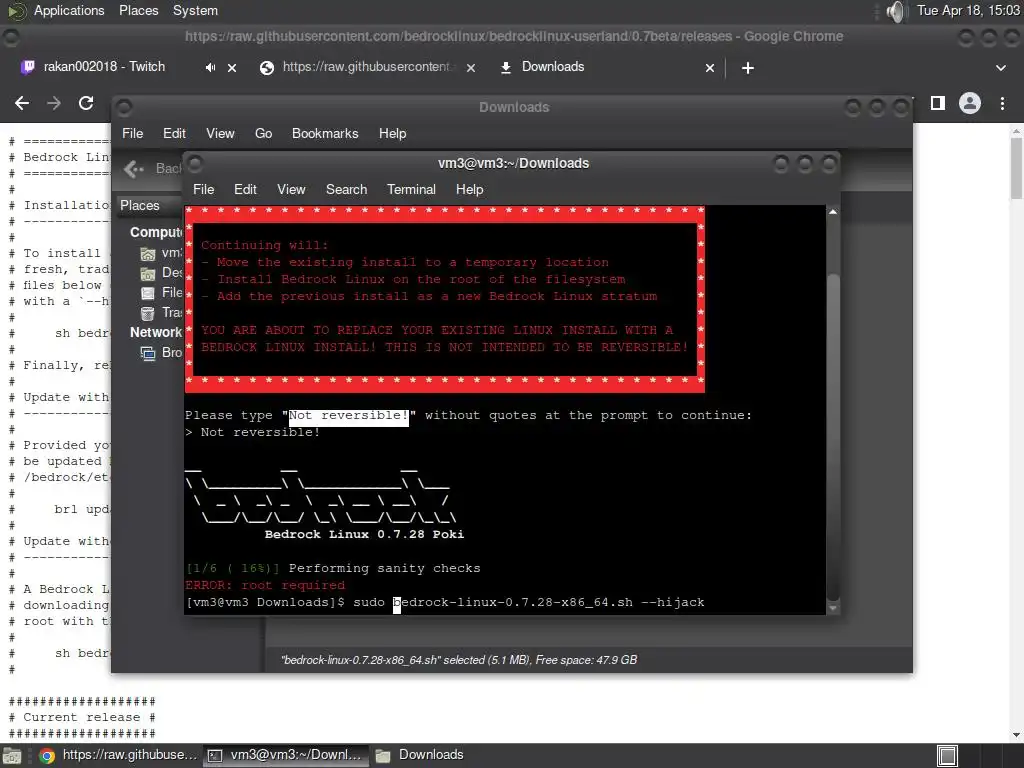Open the System menu in top panel
Image resolution: width=1024 pixels, height=768 pixels.
pos(195,10)
